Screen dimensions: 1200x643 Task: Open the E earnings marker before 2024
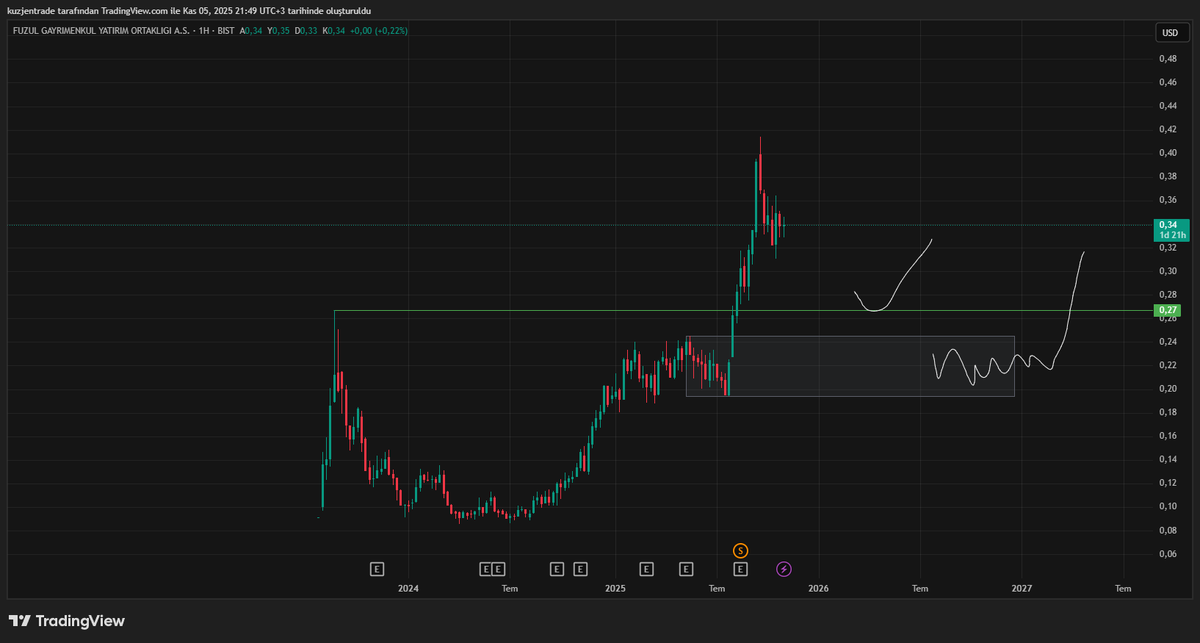pos(377,569)
